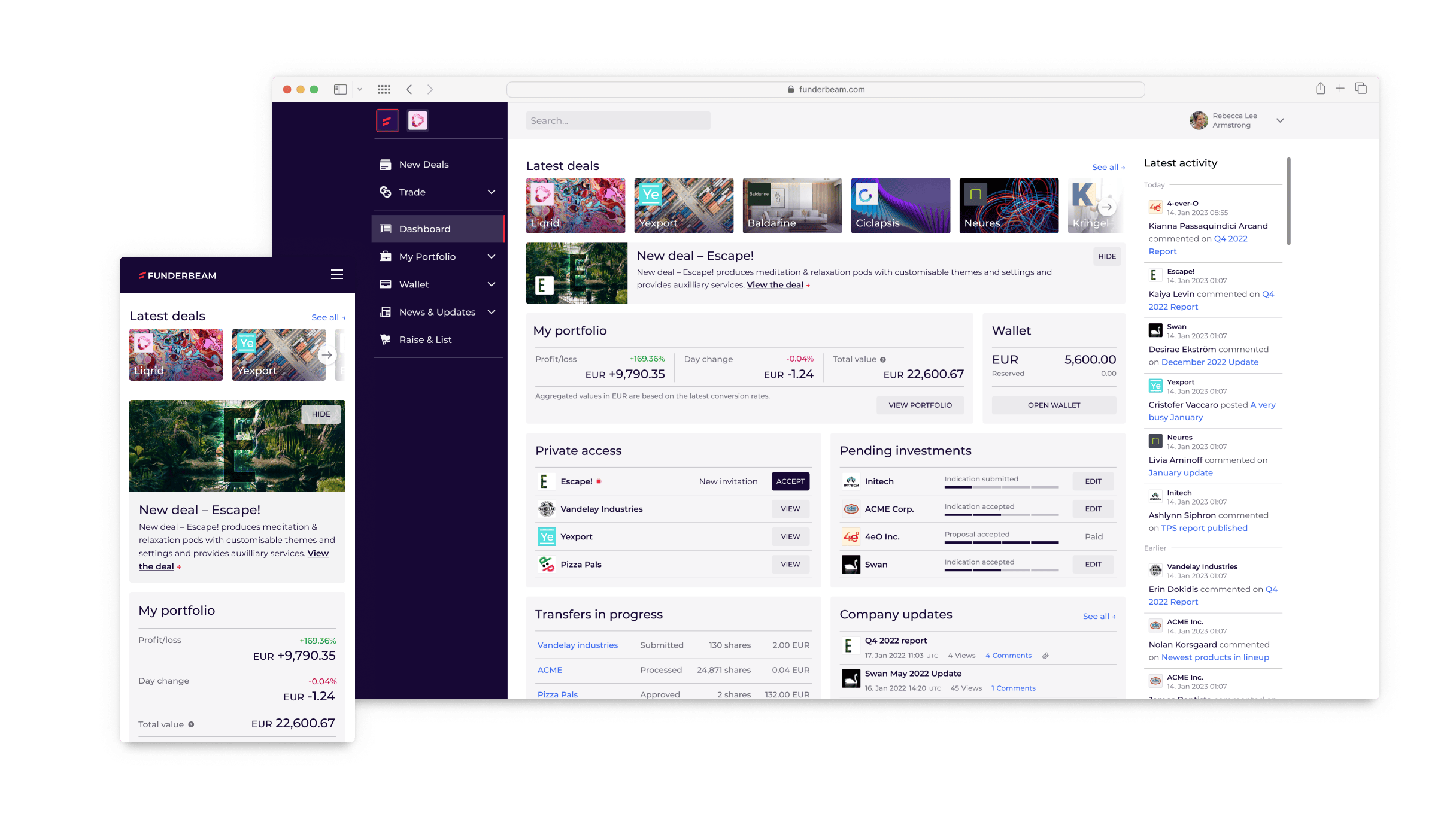Open My Portfolio menu item
1456x819 pixels.
(427, 257)
